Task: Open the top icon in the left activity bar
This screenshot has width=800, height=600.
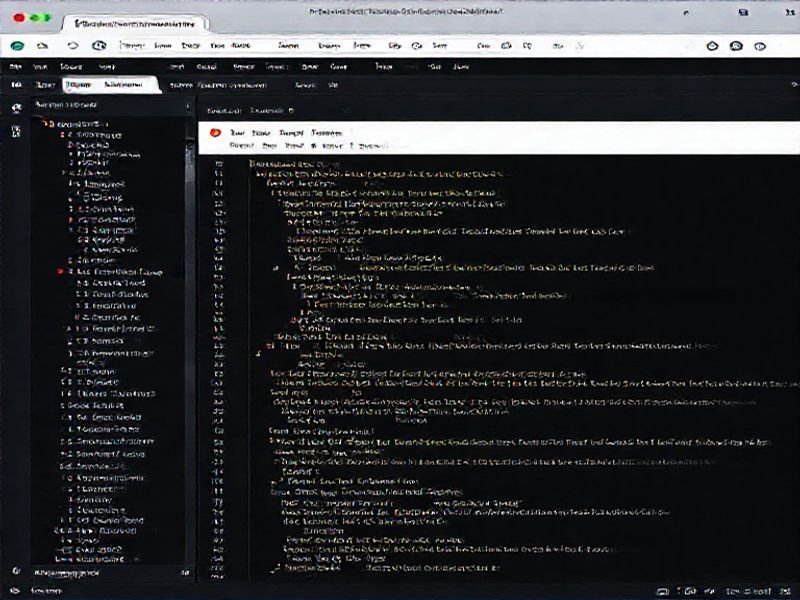Action: click(16, 106)
